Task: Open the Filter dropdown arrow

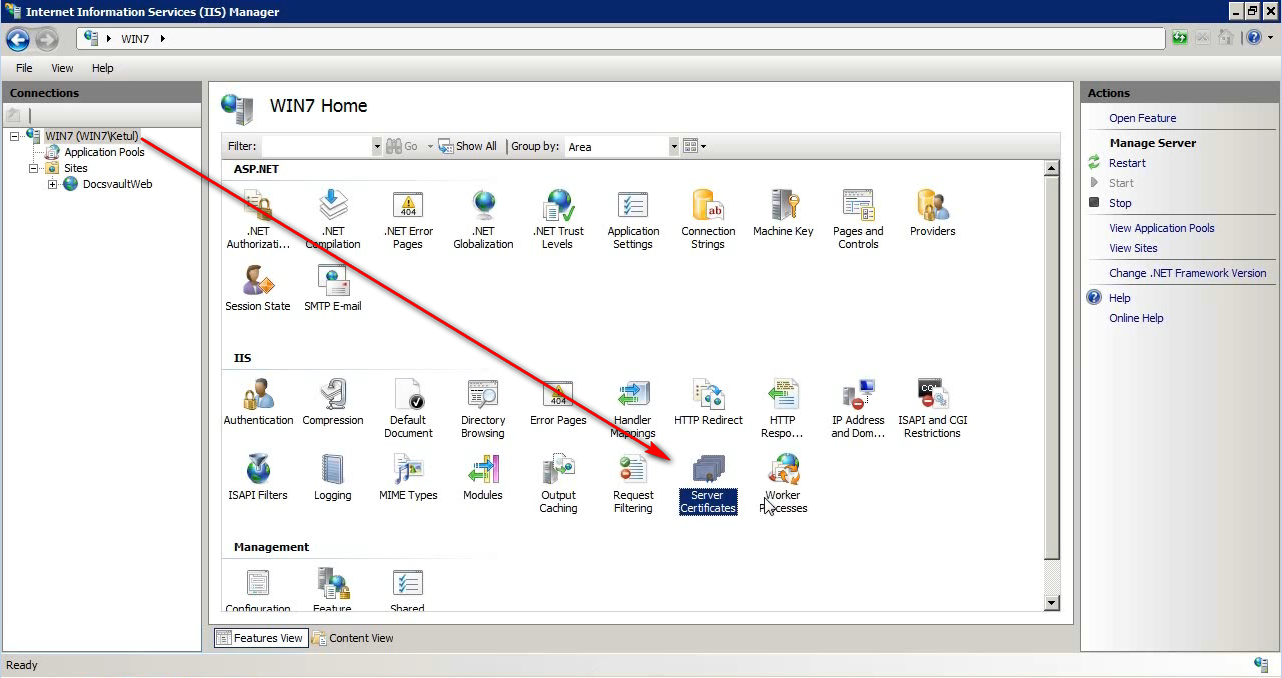Action: click(x=377, y=145)
